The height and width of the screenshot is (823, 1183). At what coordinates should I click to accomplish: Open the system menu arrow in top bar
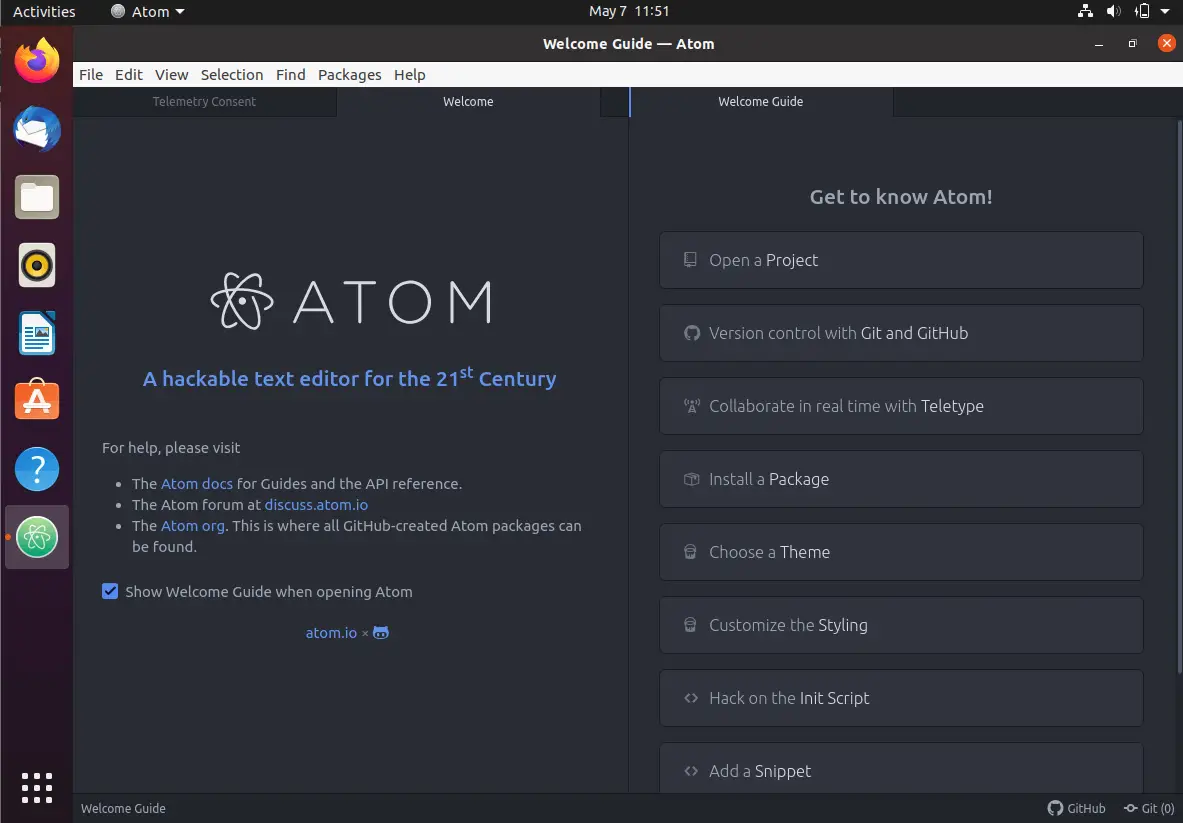(x=1166, y=11)
